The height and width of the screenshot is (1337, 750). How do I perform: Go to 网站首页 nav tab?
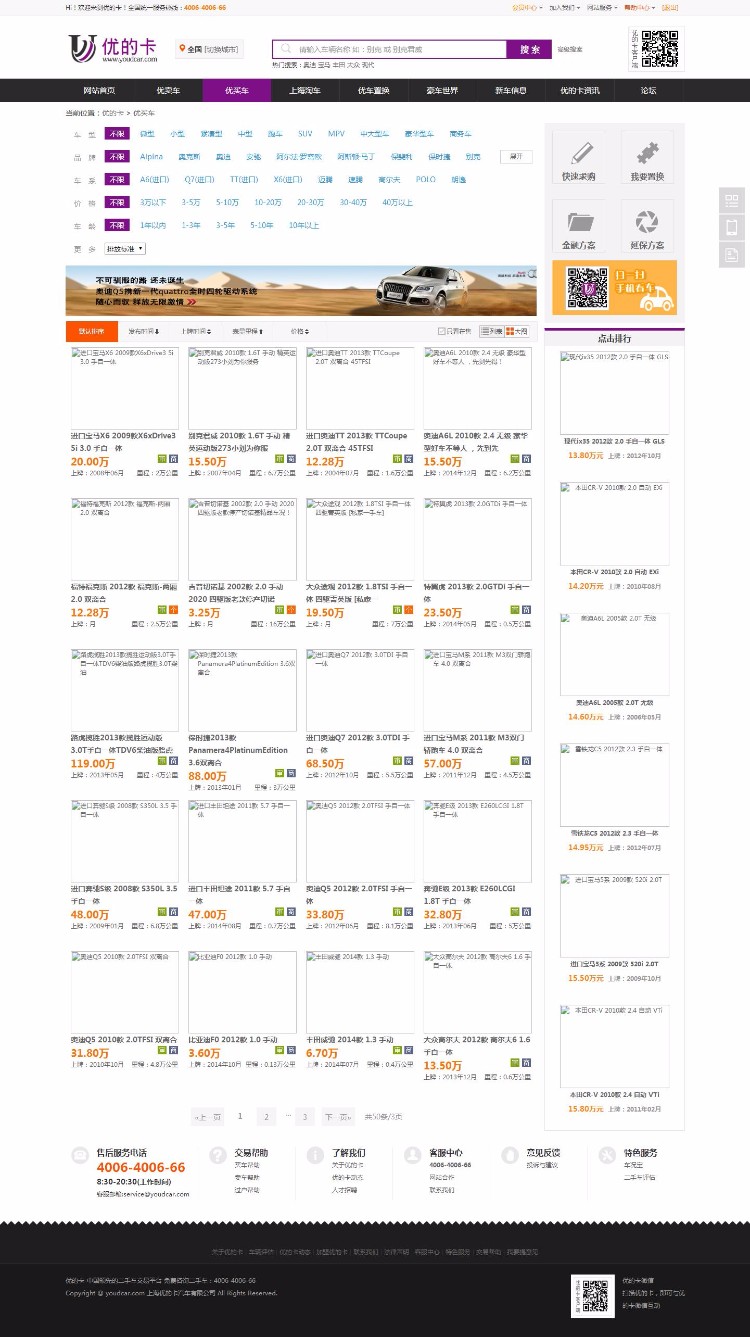click(x=99, y=90)
